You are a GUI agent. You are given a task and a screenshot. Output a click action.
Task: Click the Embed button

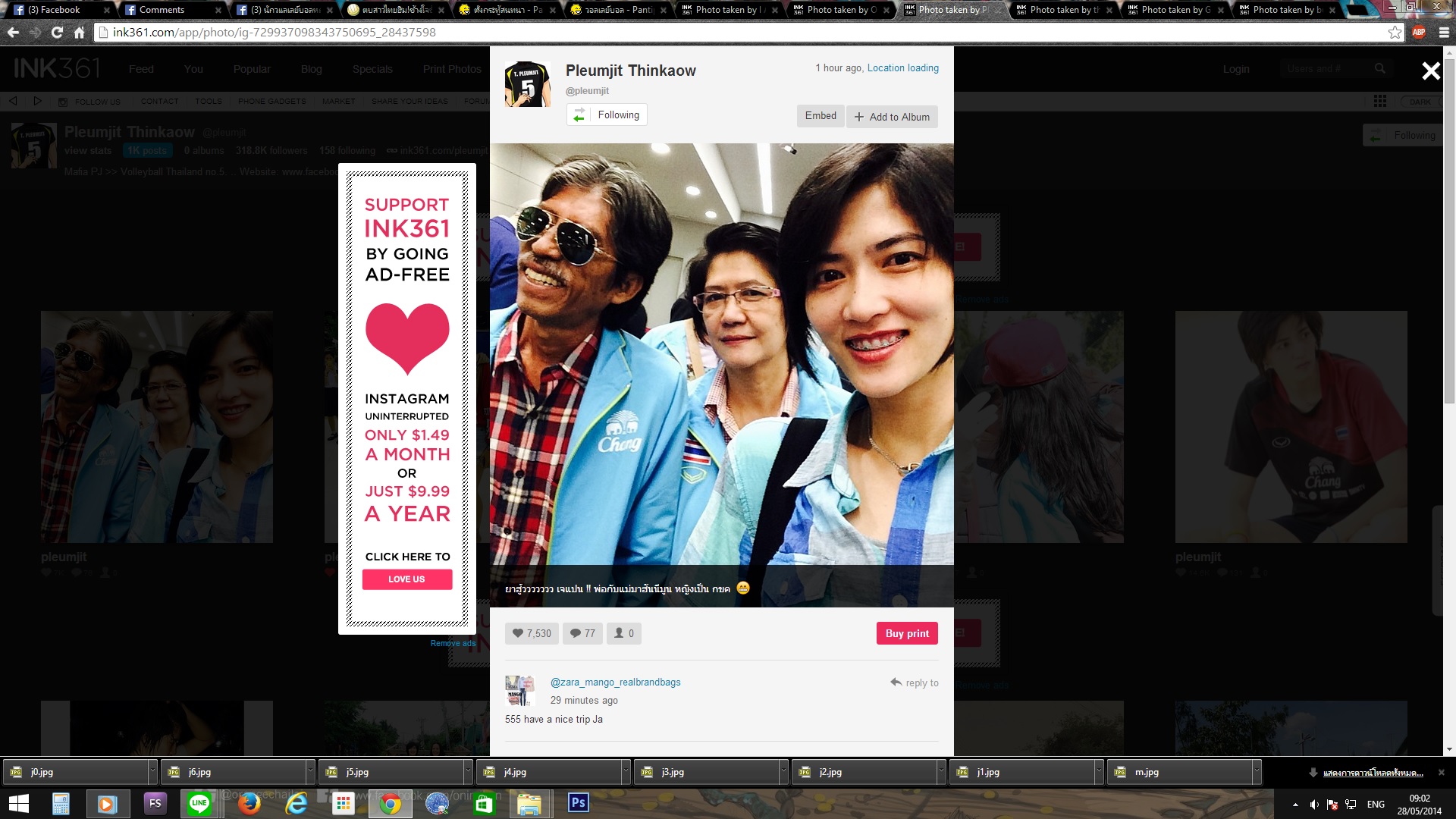[821, 115]
